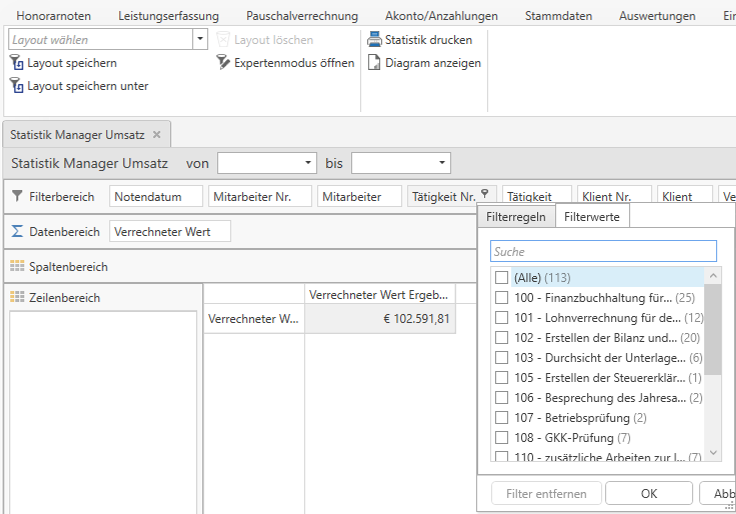Open the Auswertungen menu
This screenshot has width=736, height=514.
point(656,16)
